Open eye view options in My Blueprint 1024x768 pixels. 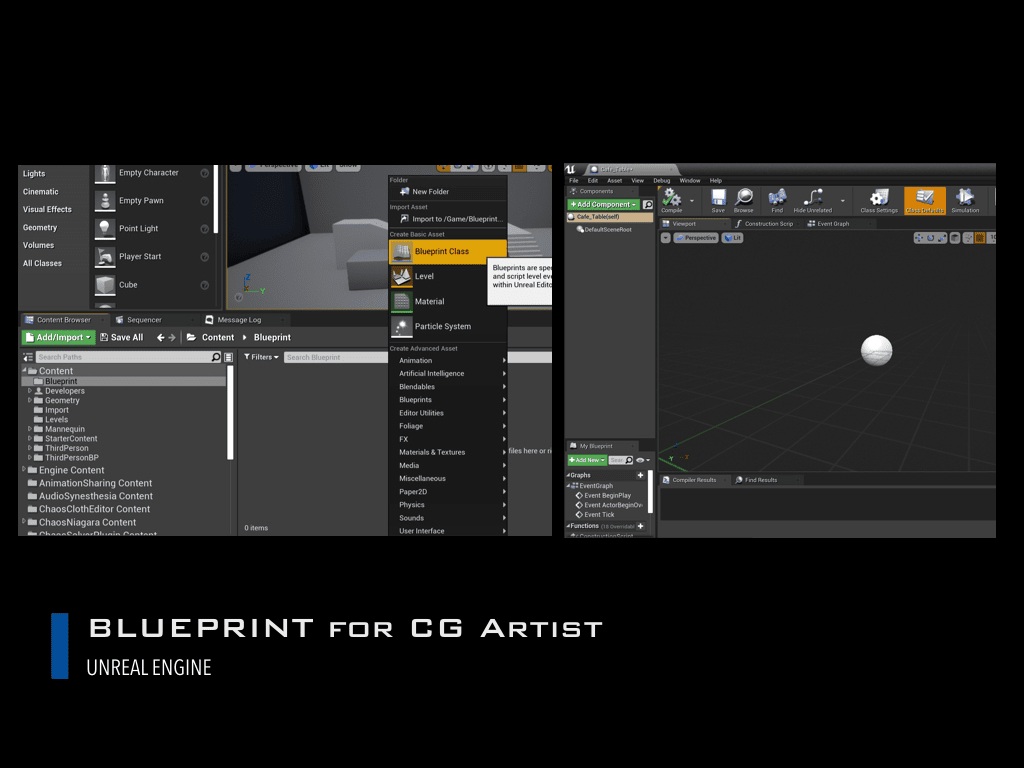coord(643,460)
